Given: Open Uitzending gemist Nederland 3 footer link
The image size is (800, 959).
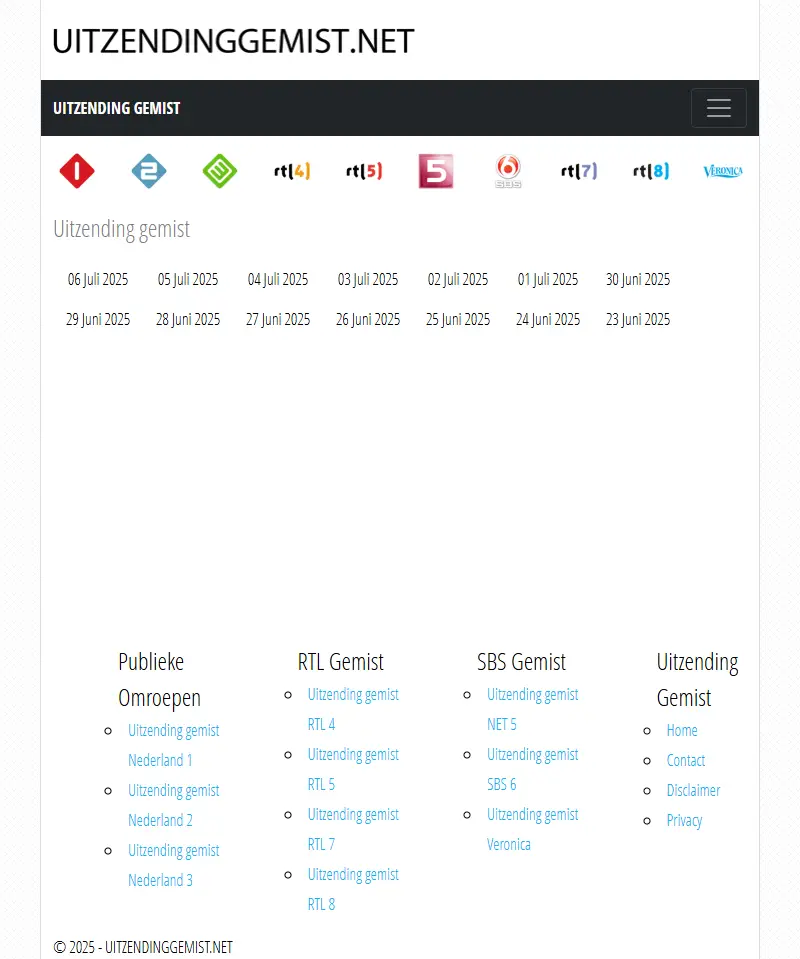Looking at the screenshot, I should (174, 865).
